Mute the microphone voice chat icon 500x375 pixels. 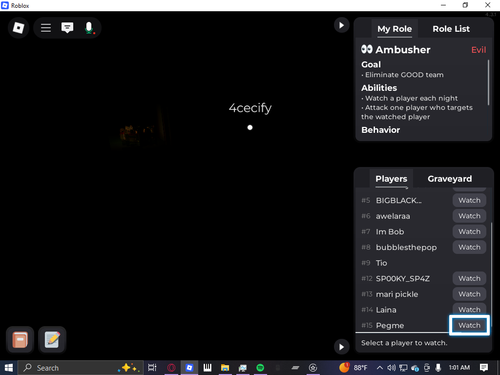click(x=89, y=28)
